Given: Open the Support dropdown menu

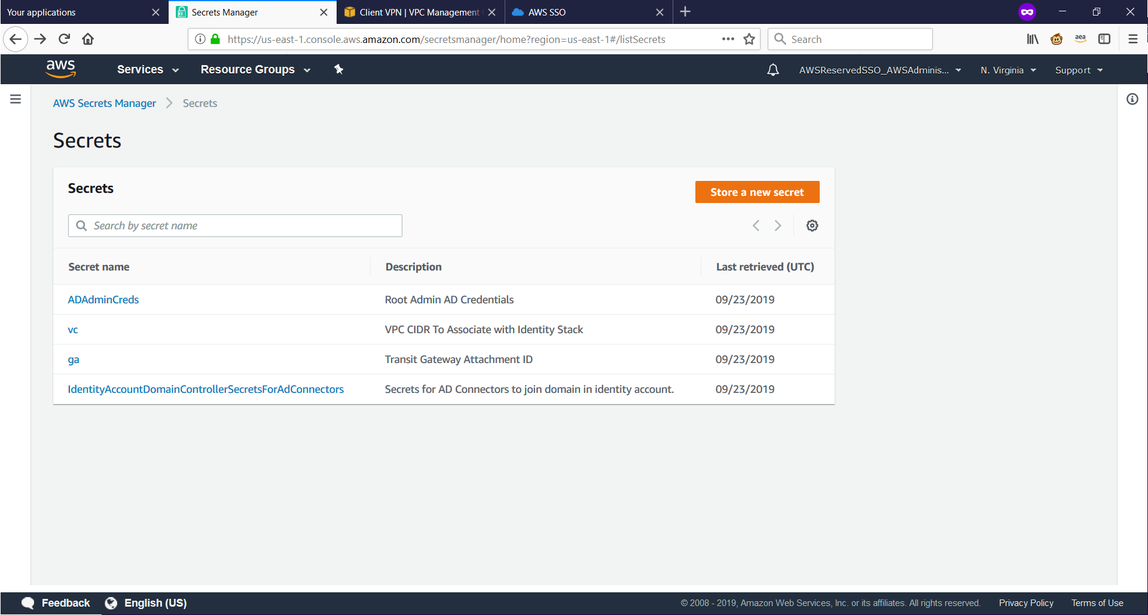Looking at the screenshot, I should [x=1078, y=70].
